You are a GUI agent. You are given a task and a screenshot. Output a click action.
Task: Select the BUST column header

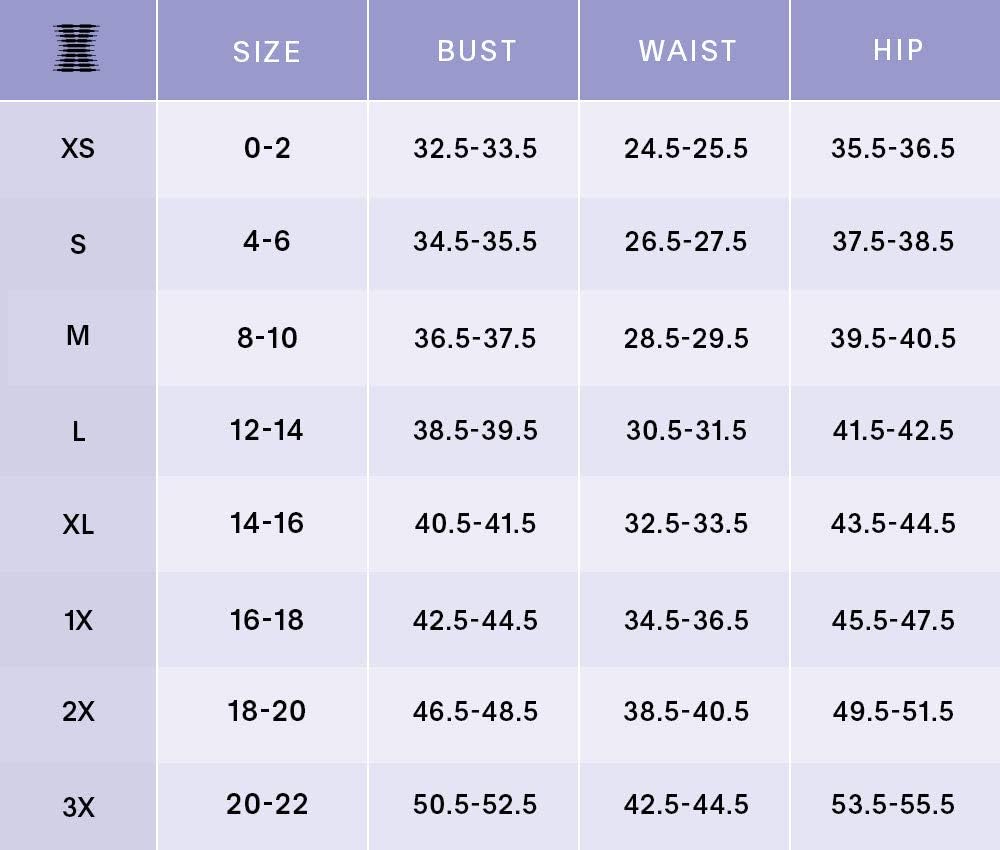click(477, 51)
